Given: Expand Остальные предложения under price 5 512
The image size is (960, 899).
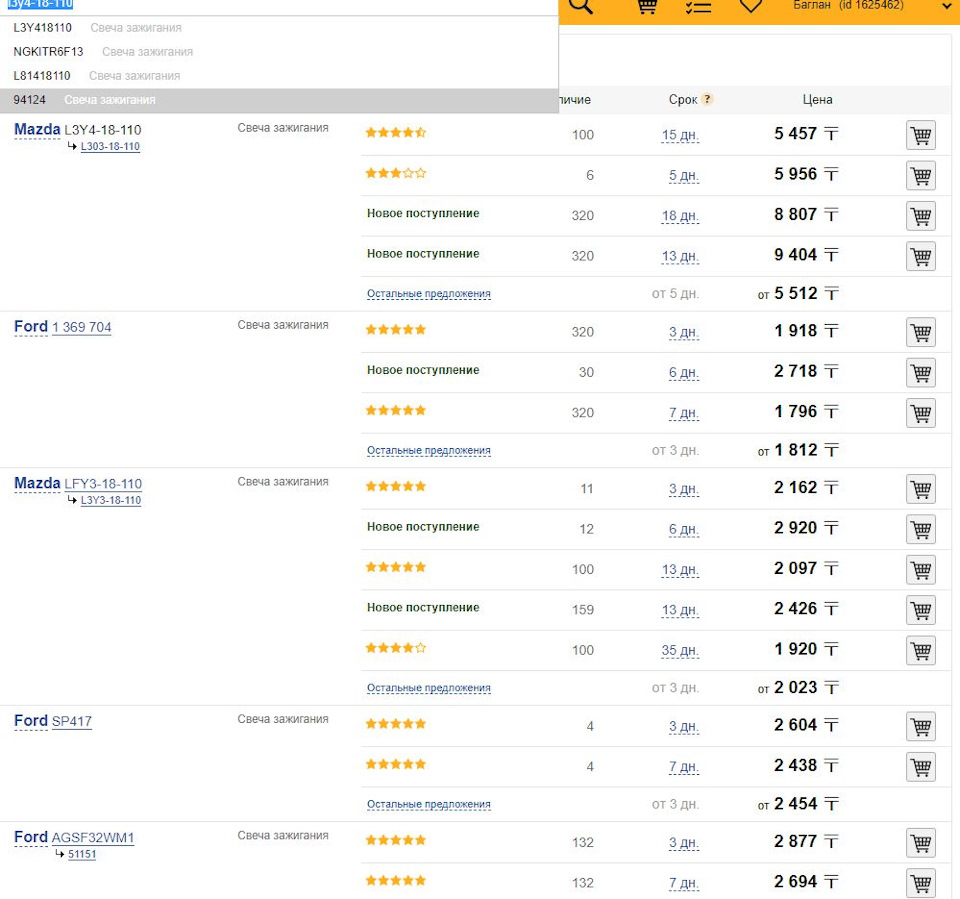Looking at the screenshot, I should pyautogui.click(x=429, y=294).
